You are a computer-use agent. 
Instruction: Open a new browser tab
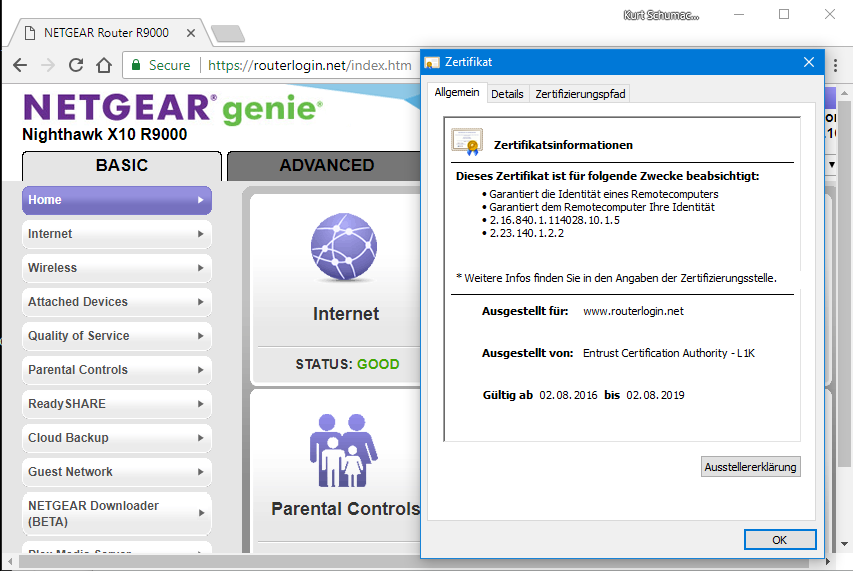tap(228, 34)
